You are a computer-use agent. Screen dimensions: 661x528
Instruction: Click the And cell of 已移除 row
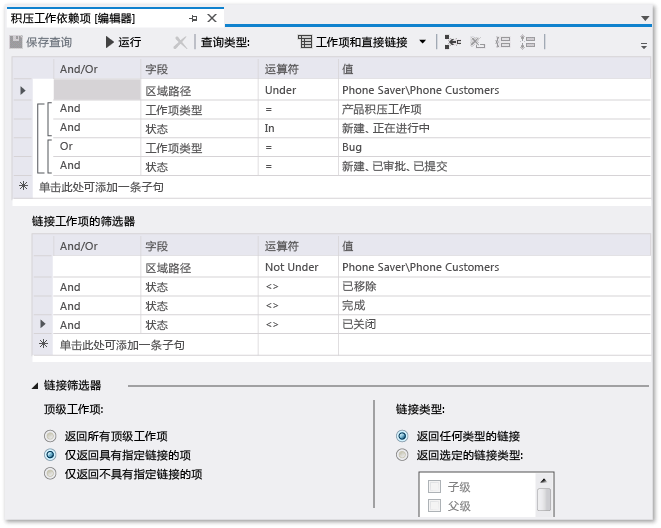[97, 287]
